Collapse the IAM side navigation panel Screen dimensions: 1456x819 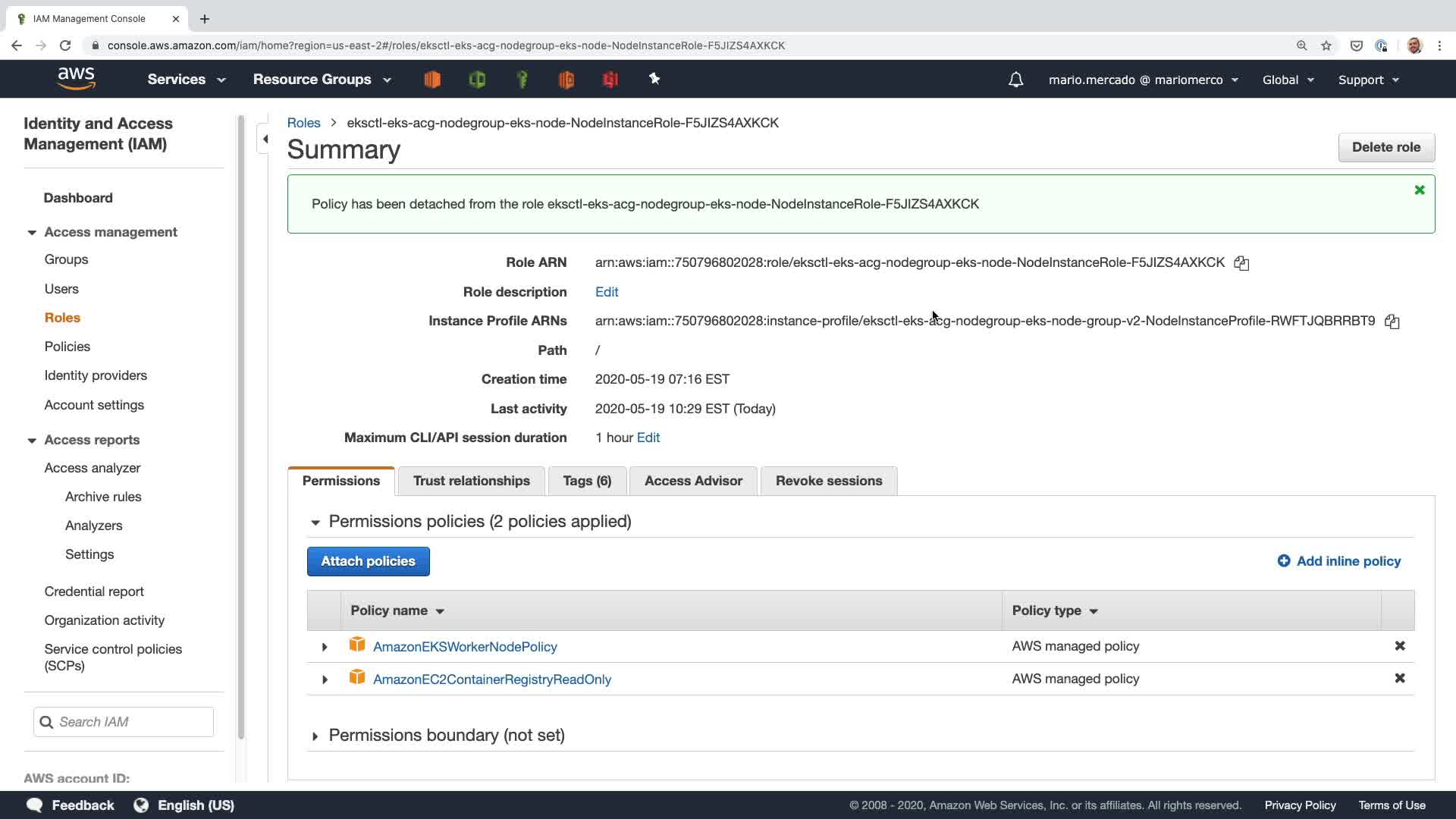(x=265, y=139)
